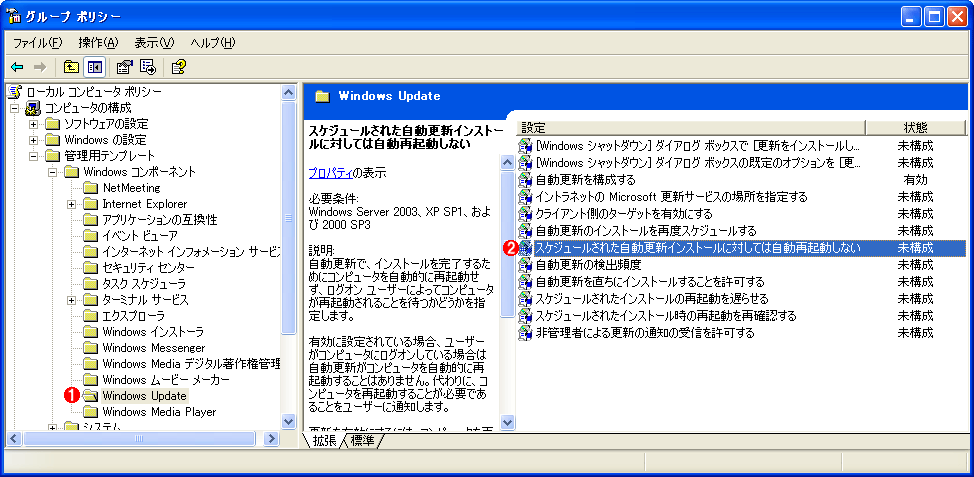974x477 pixels.
Task: Collapse the 管理用テンプレート node
Action: coord(34,156)
